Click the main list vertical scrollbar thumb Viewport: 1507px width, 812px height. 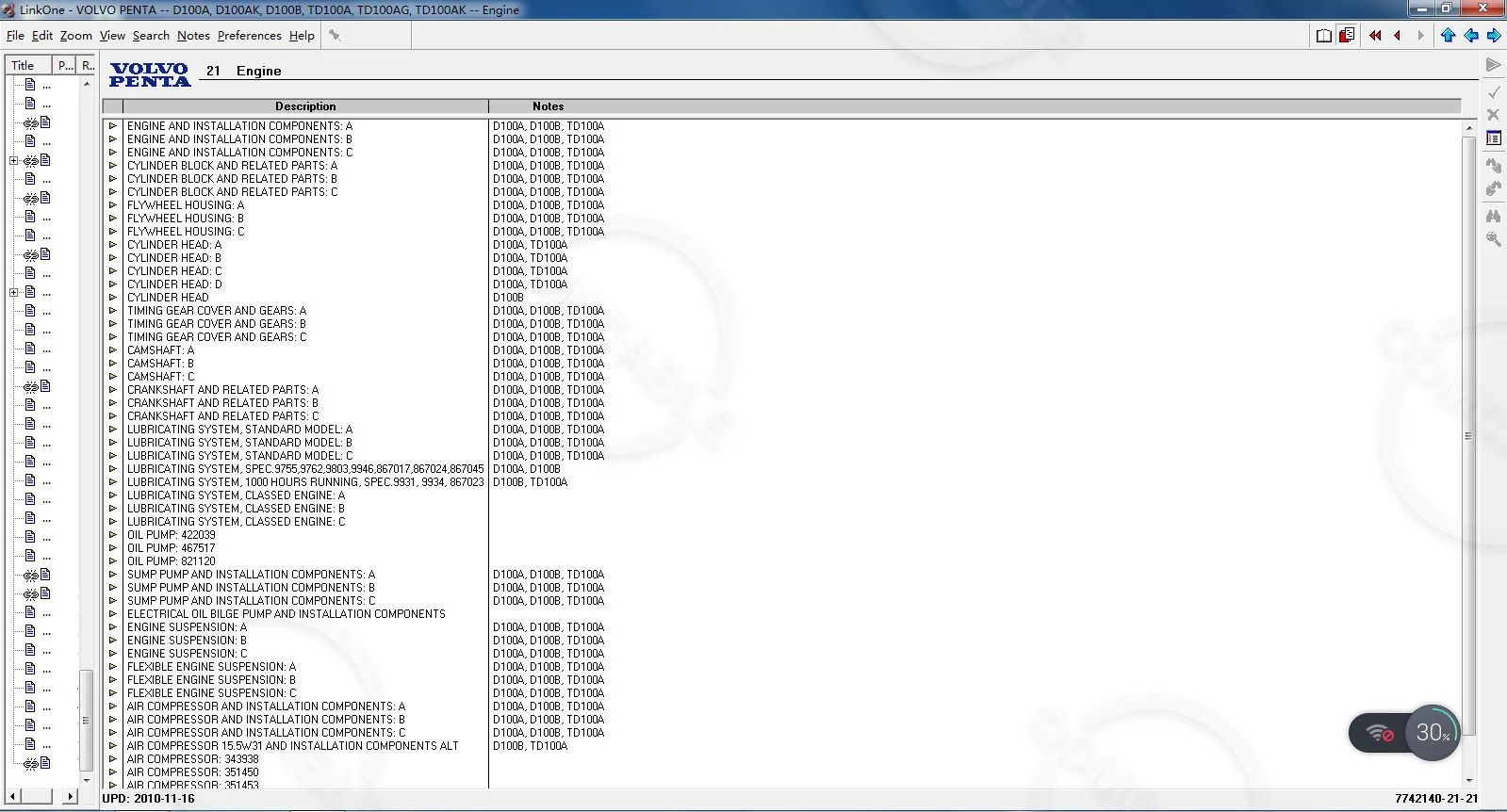(x=1468, y=435)
